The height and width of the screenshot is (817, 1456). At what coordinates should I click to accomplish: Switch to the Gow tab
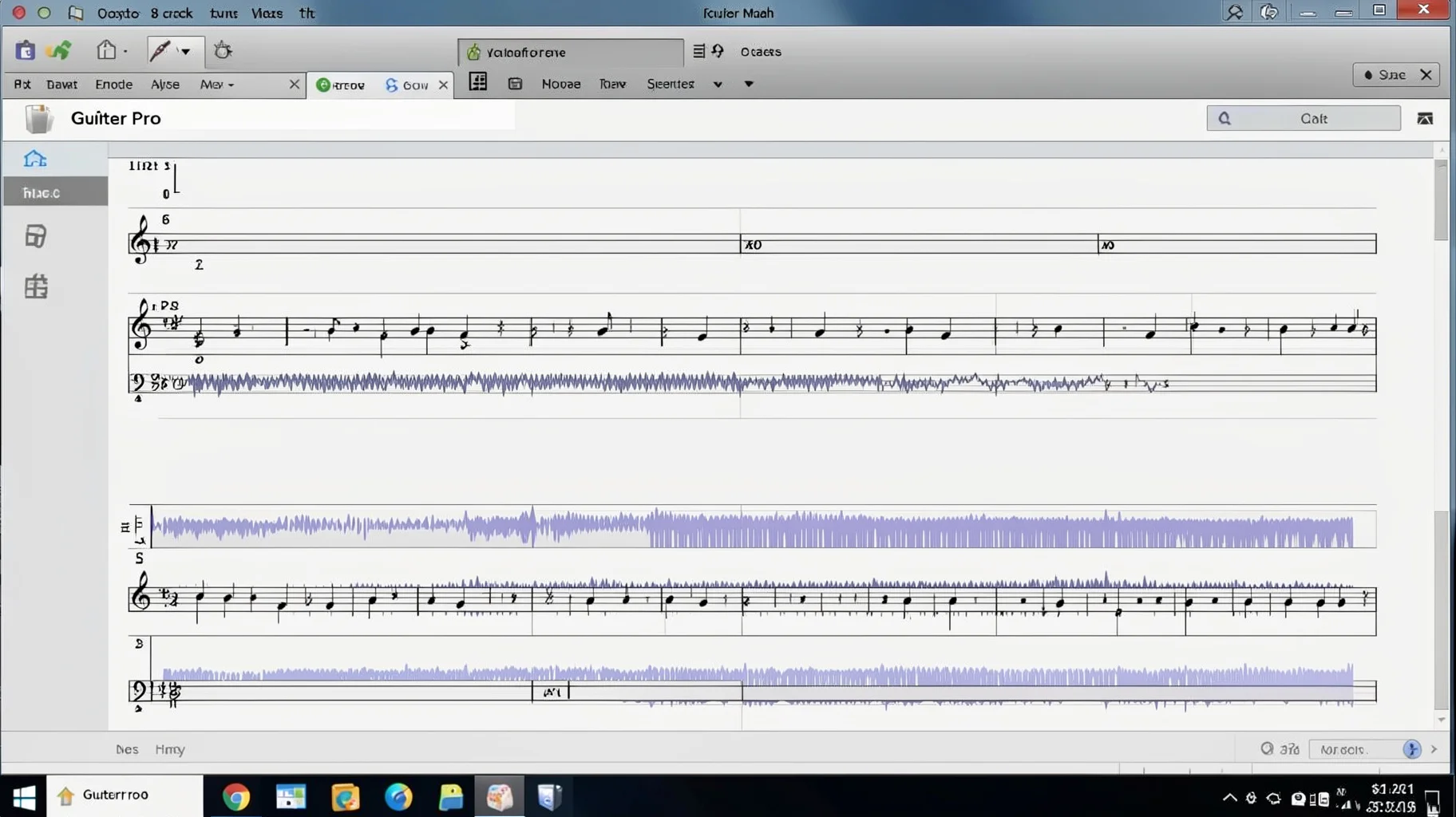pos(407,85)
